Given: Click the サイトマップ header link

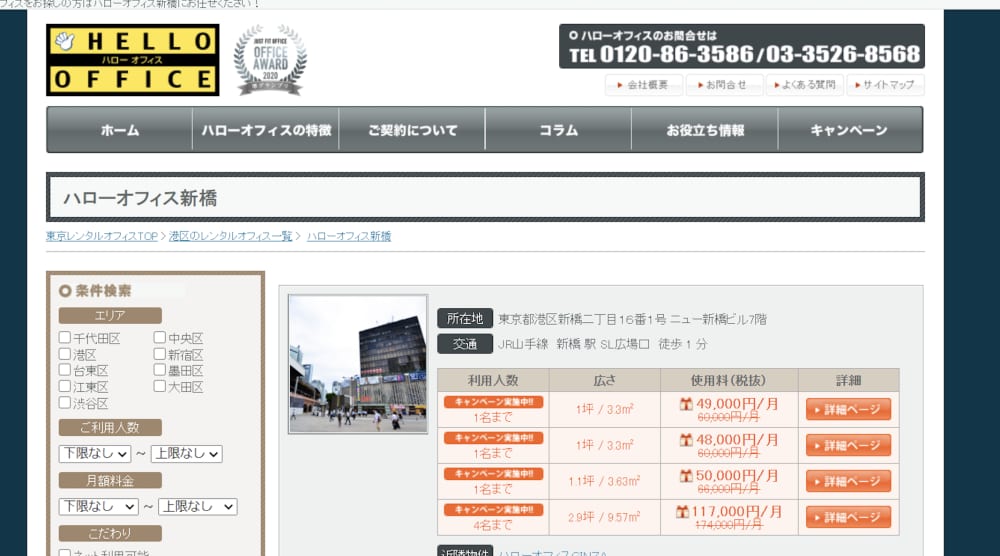Looking at the screenshot, I should (x=885, y=85).
